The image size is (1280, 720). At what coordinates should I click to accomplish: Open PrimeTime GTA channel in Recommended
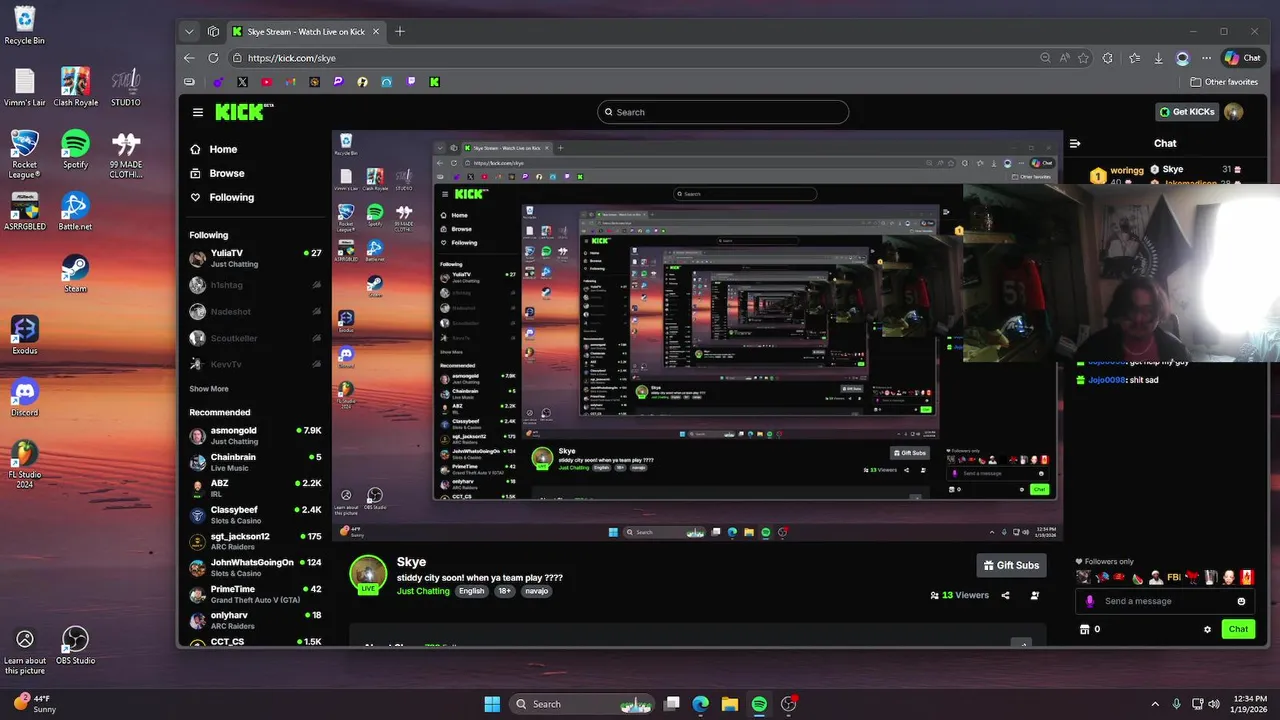pyautogui.click(x=256, y=594)
